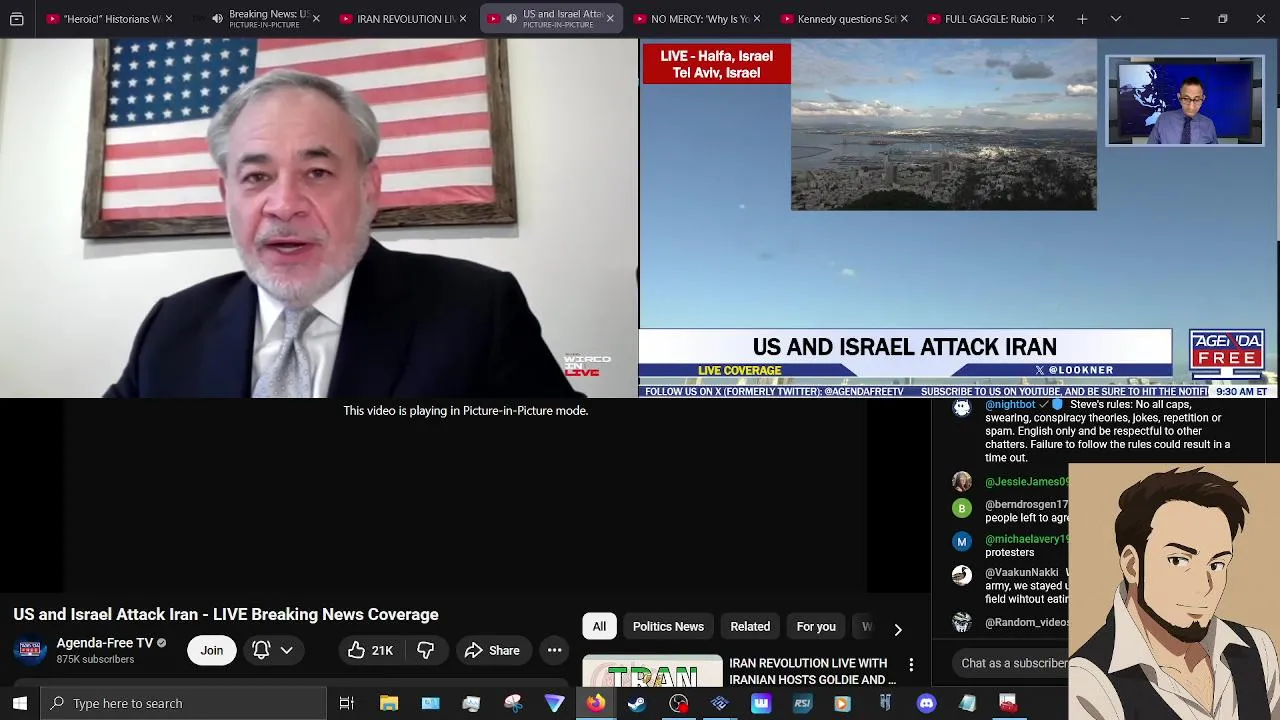Select the Related filter chip
This screenshot has height=720, width=1280.
click(750, 626)
